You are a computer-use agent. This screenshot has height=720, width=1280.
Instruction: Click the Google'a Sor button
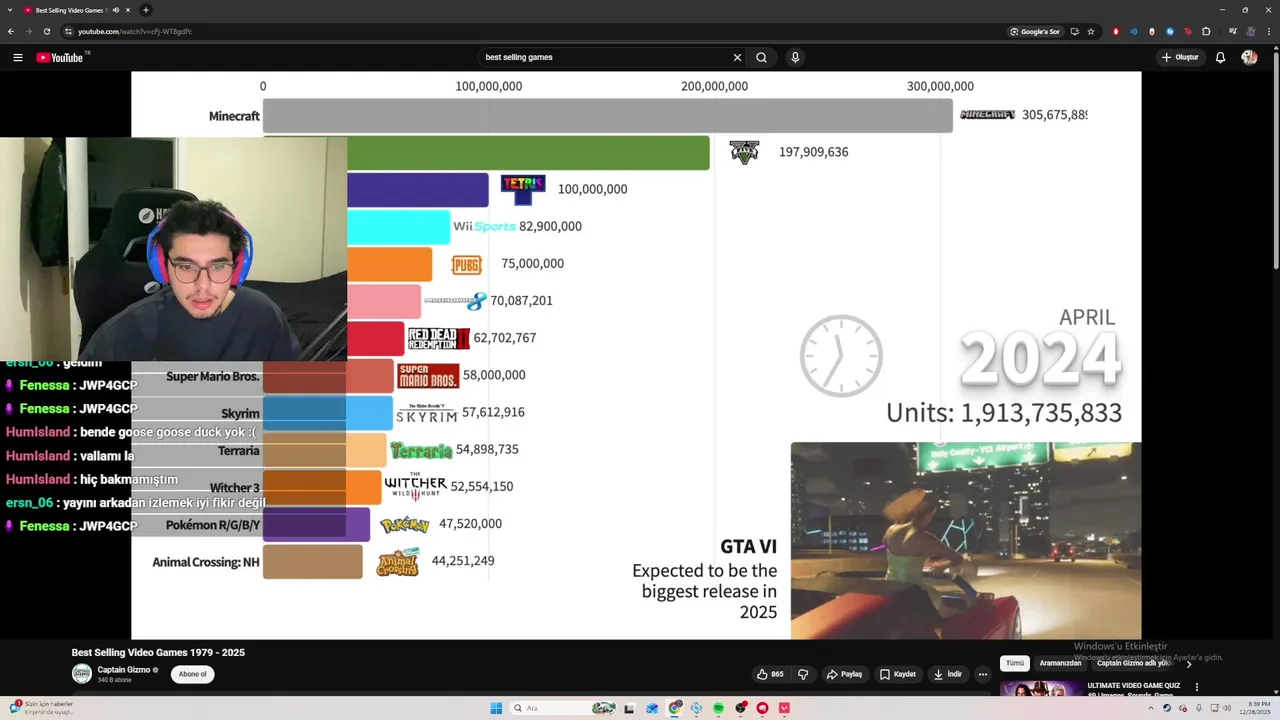[x=1035, y=31]
